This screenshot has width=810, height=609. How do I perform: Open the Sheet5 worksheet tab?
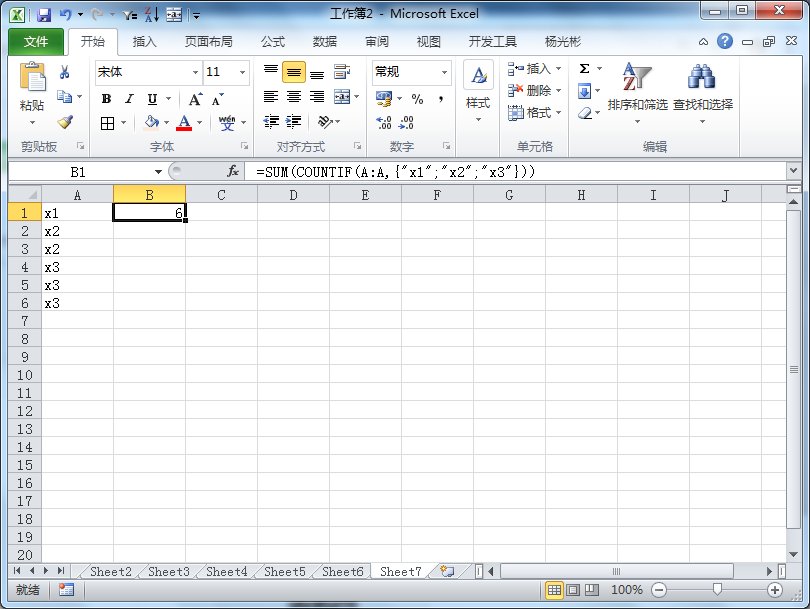[284, 571]
